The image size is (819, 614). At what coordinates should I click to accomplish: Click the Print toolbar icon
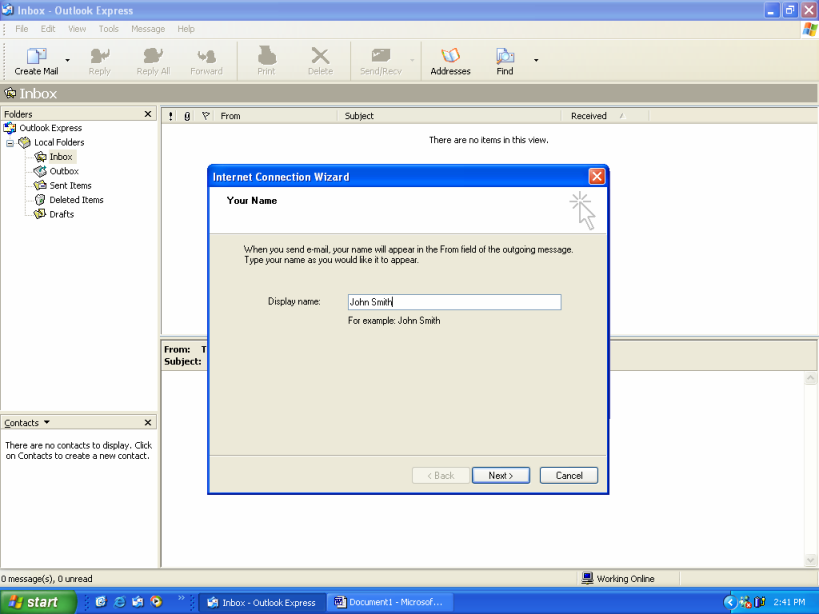click(266, 55)
